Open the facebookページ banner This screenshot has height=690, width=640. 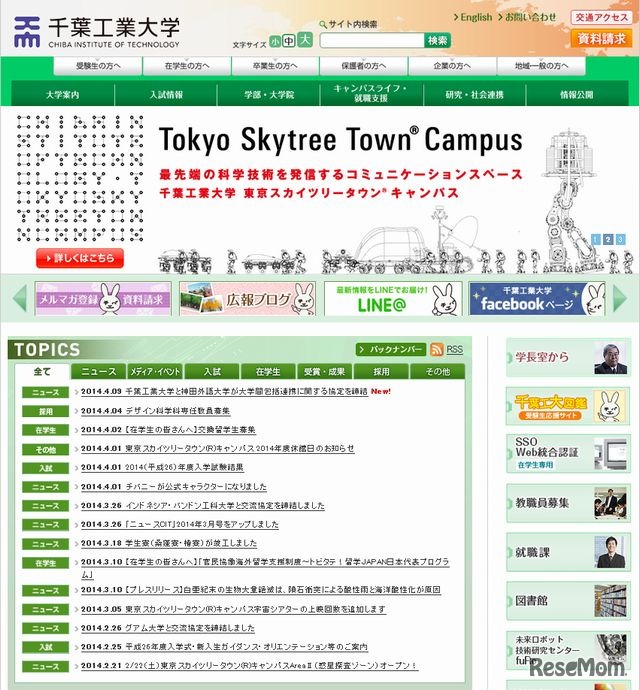coord(537,299)
